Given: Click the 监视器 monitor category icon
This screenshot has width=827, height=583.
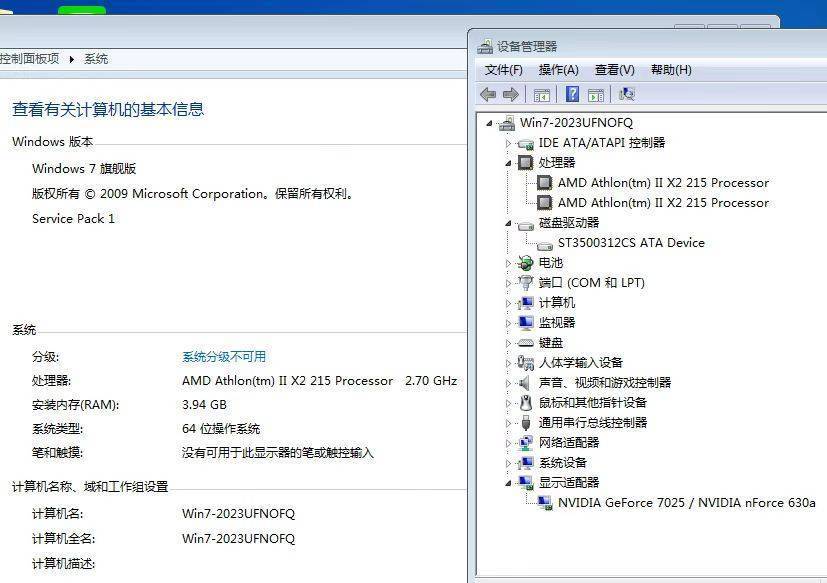Looking at the screenshot, I should tap(525, 322).
